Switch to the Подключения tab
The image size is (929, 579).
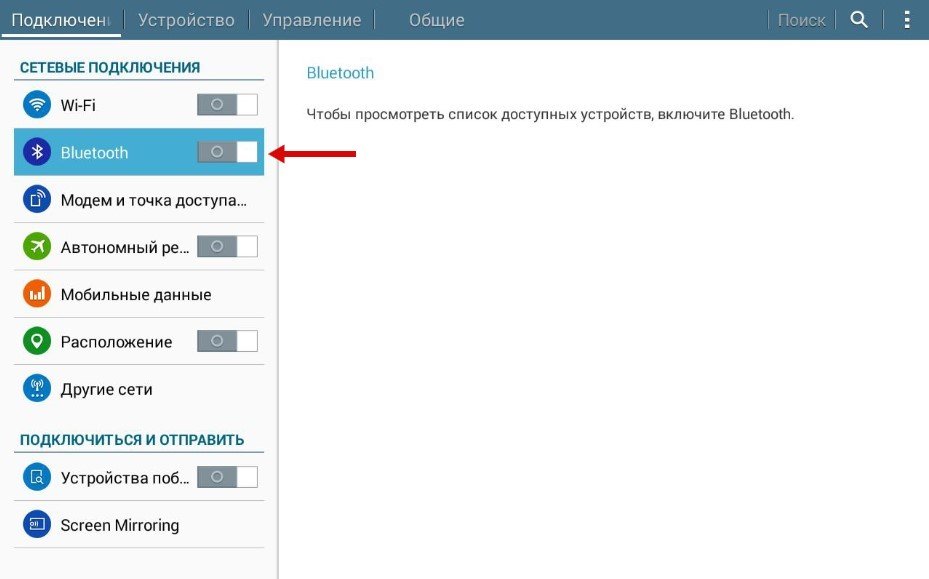coord(61,20)
